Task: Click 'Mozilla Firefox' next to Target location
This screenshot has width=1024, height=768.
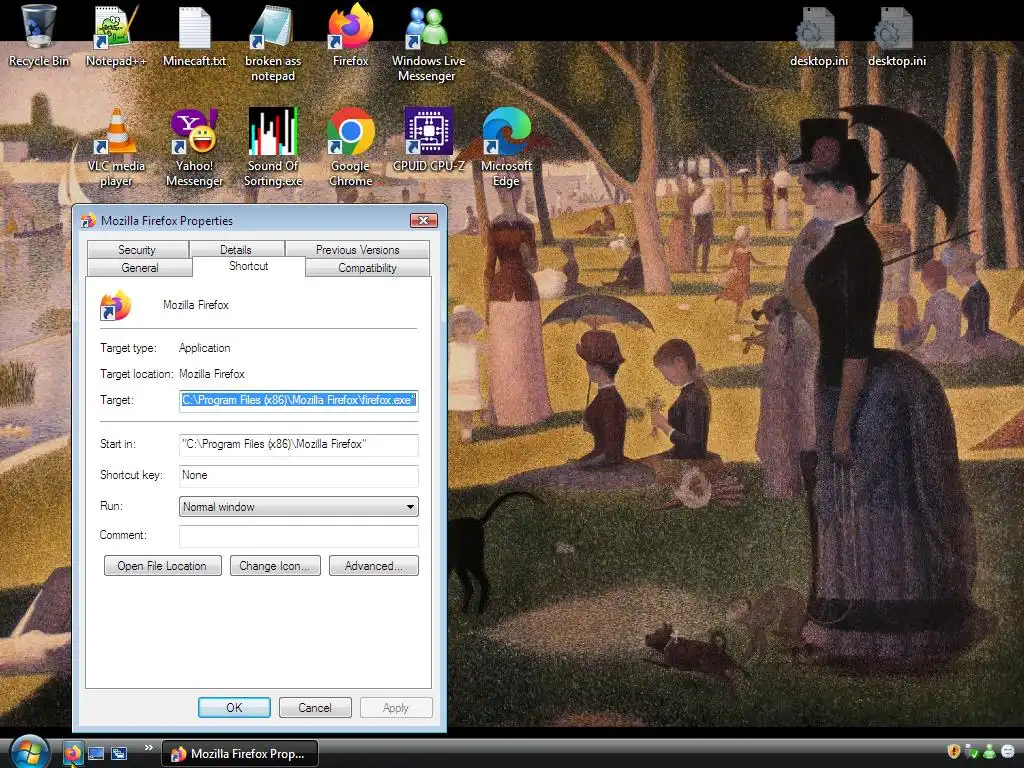Action: tap(212, 374)
